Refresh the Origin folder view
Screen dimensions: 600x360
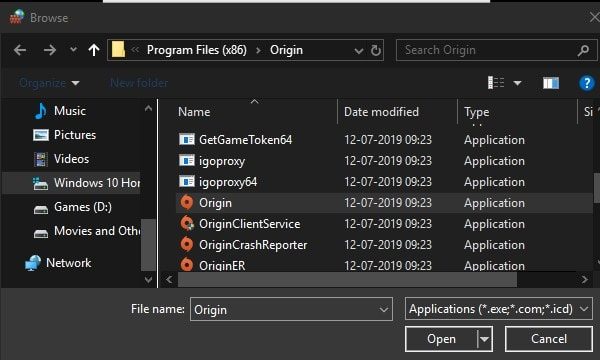click(376, 50)
